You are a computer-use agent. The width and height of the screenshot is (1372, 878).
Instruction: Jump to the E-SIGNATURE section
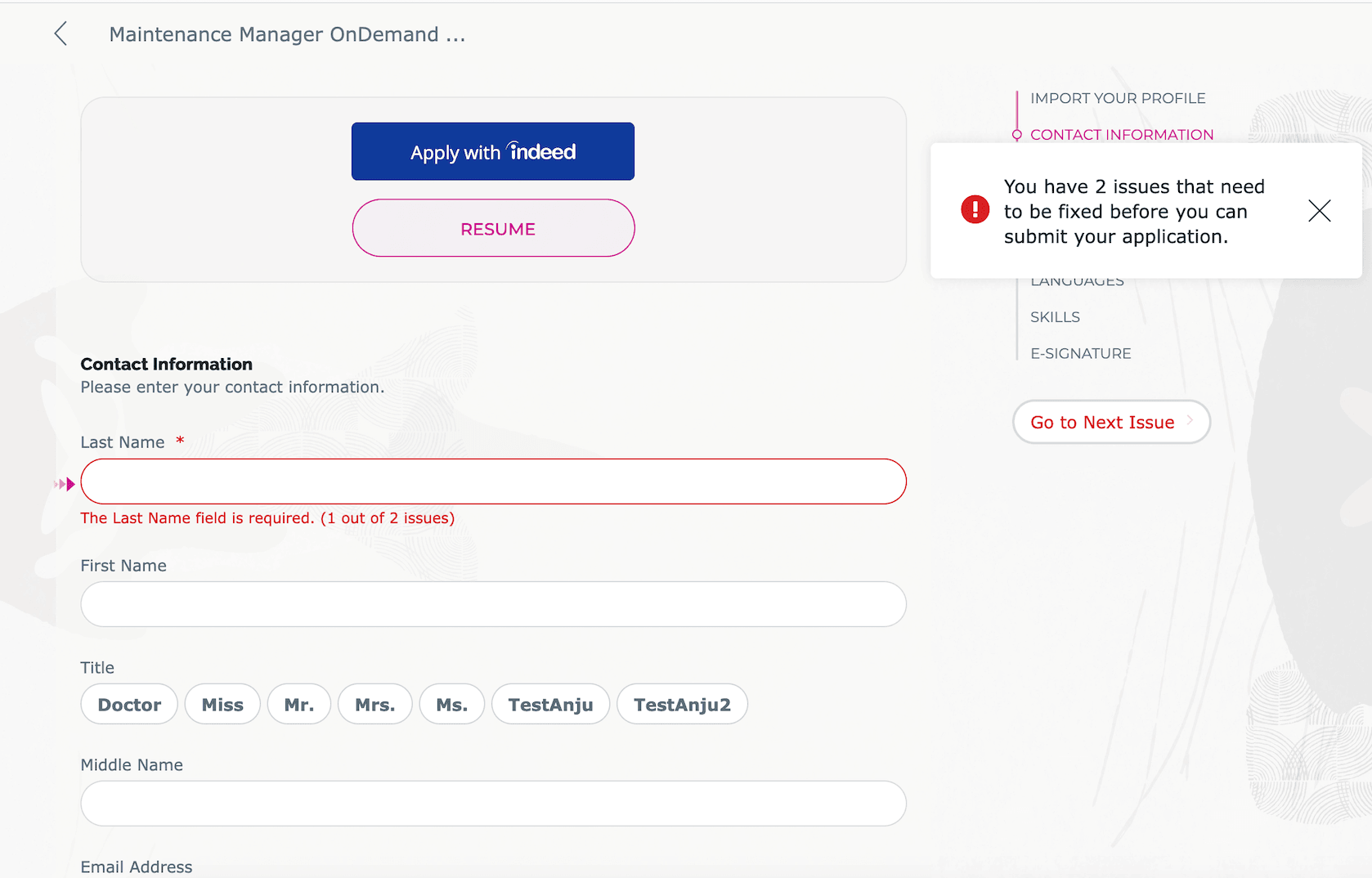(x=1081, y=353)
